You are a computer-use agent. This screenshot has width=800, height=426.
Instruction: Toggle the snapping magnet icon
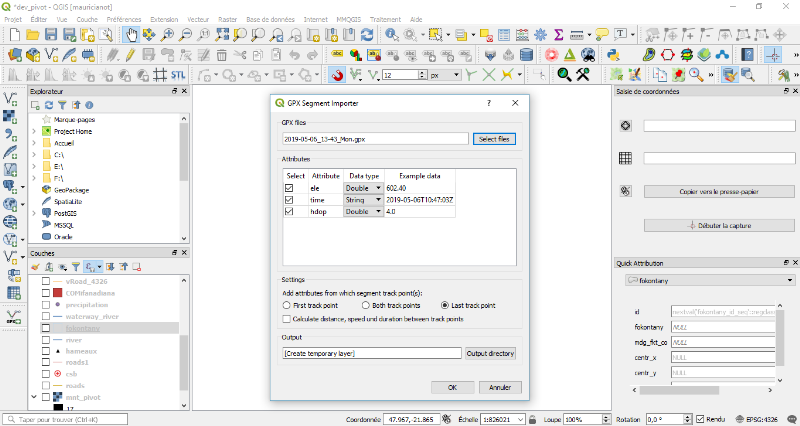pos(338,74)
